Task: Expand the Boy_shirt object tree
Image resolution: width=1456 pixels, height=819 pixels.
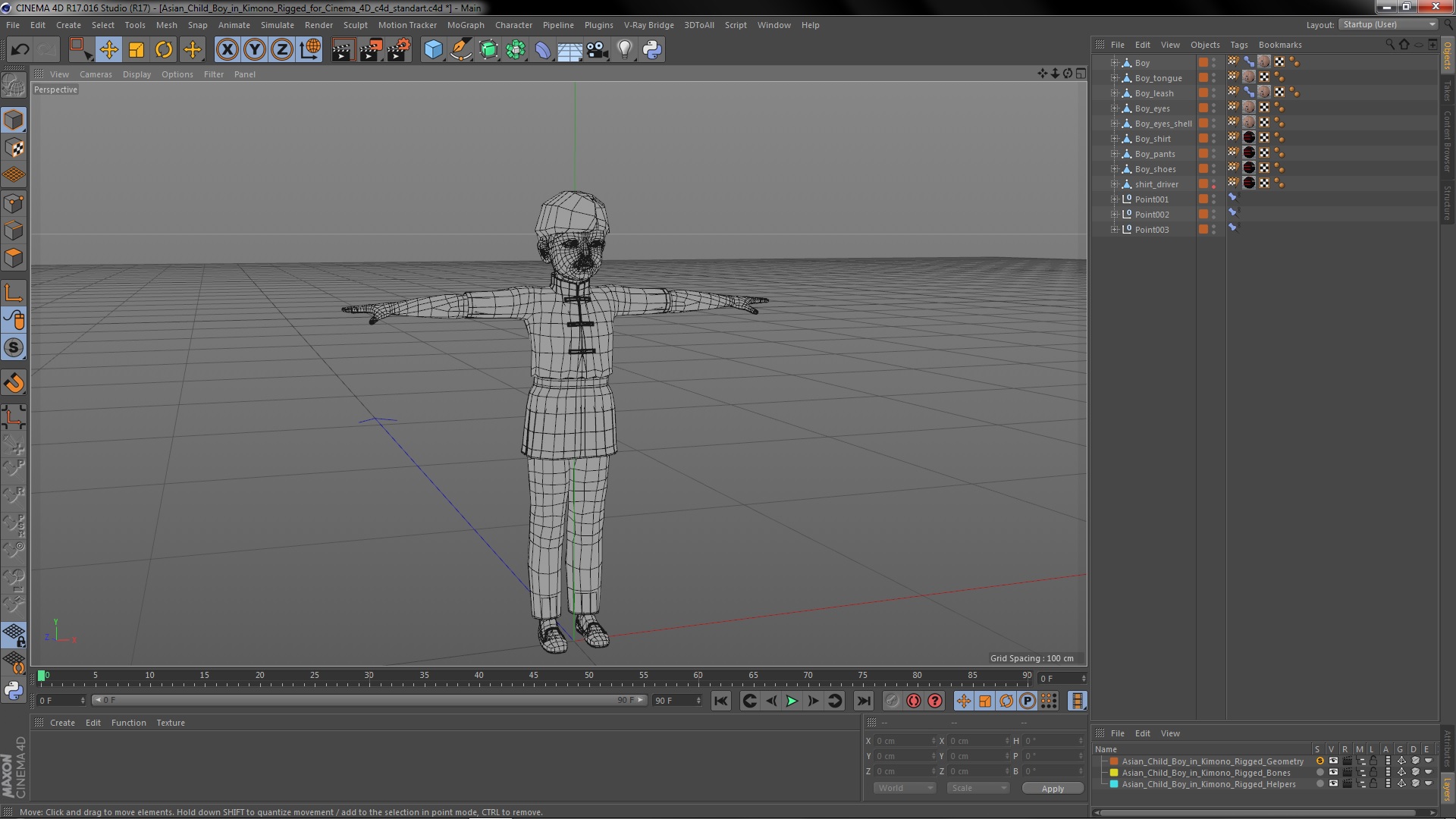Action: pos(1114,139)
